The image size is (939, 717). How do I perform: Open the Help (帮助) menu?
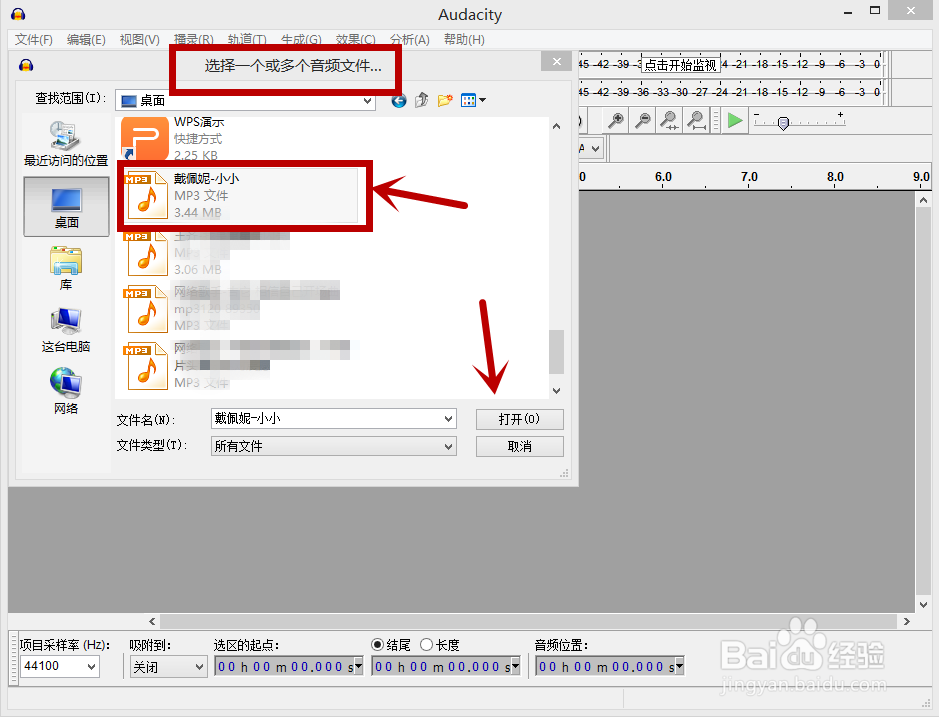click(464, 40)
